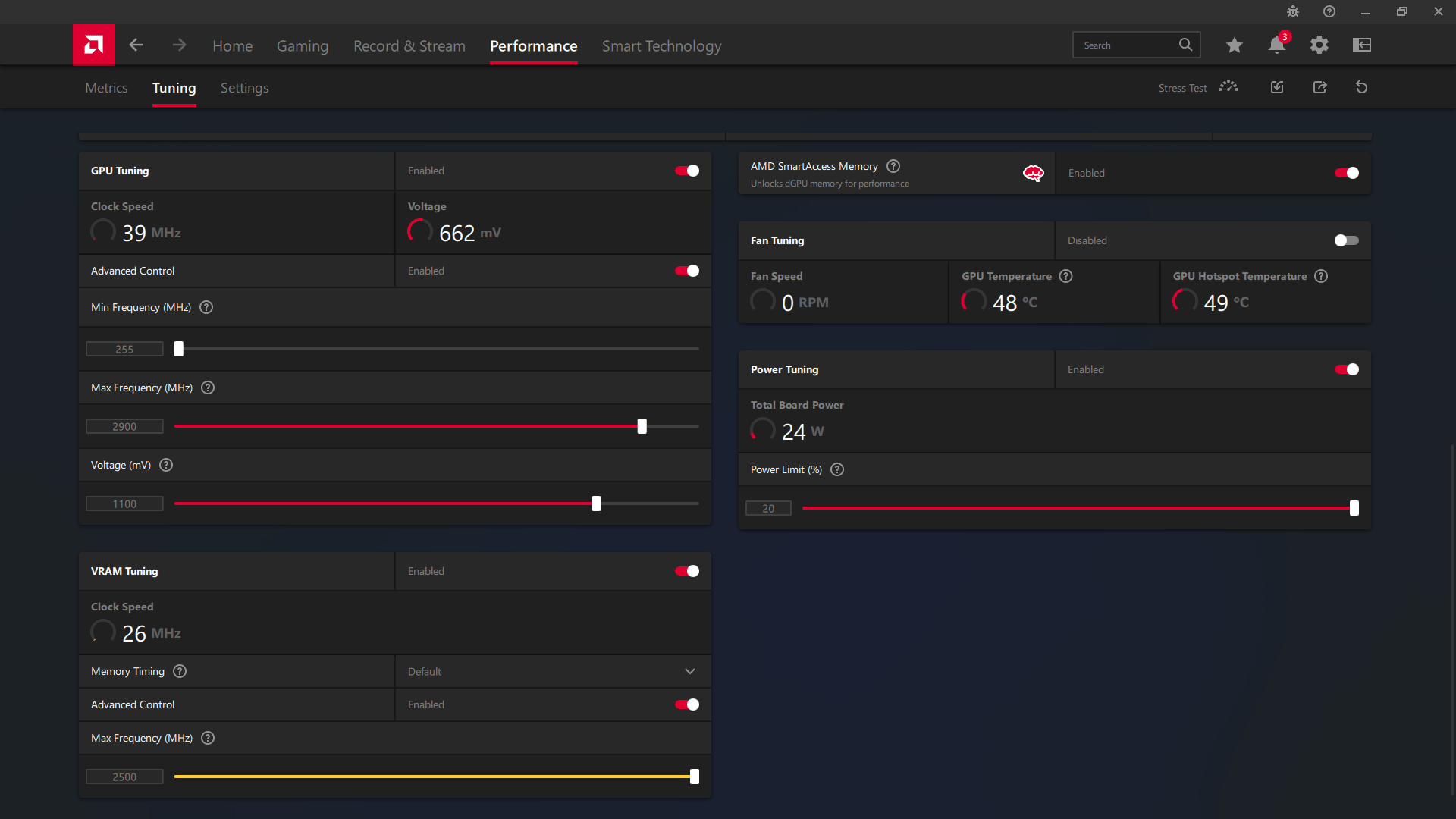Screen dimensions: 1456x819
Task: Click the AMD logo icon
Action: (93, 45)
